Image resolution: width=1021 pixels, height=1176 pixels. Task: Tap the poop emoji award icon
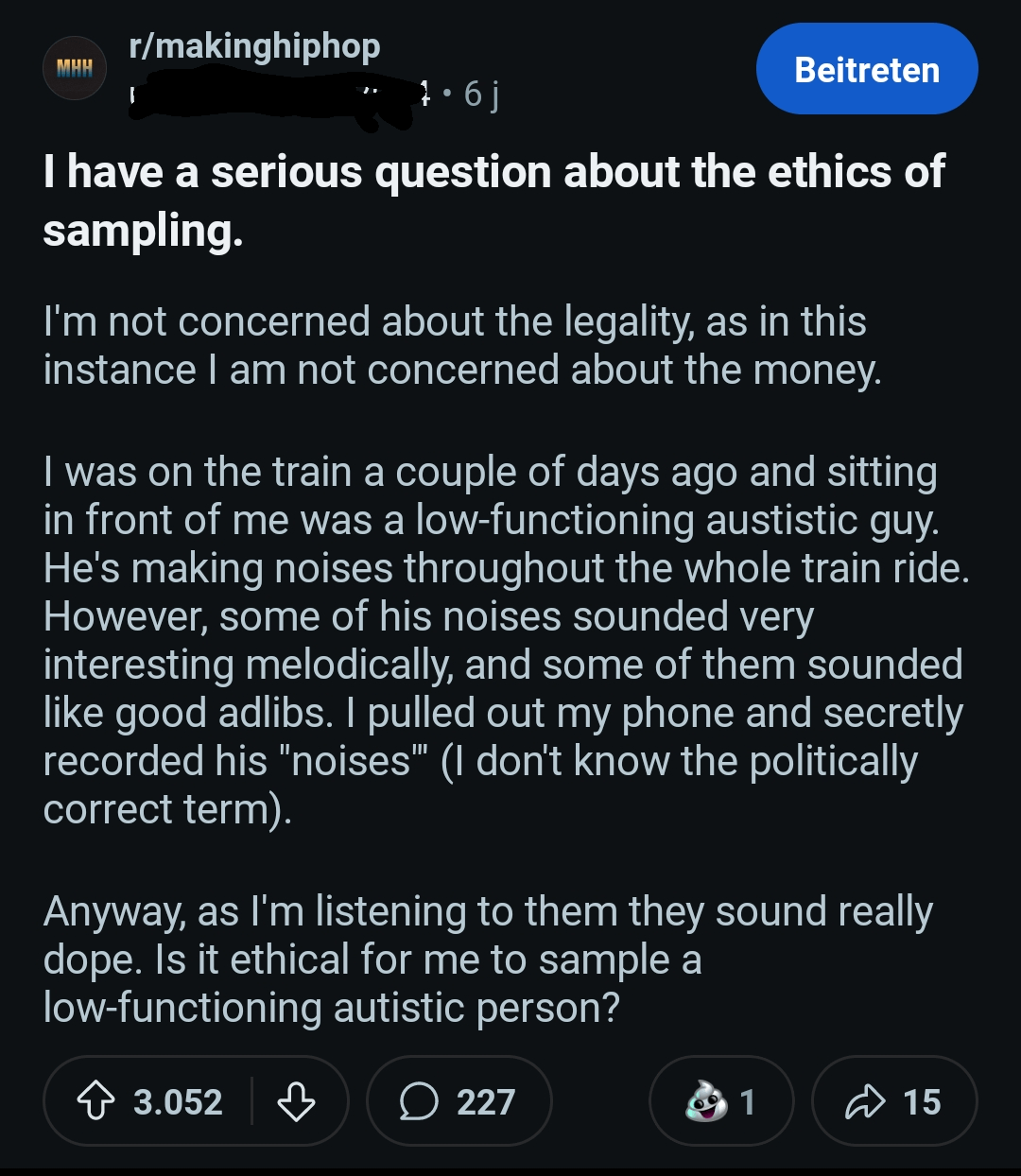tap(706, 1100)
